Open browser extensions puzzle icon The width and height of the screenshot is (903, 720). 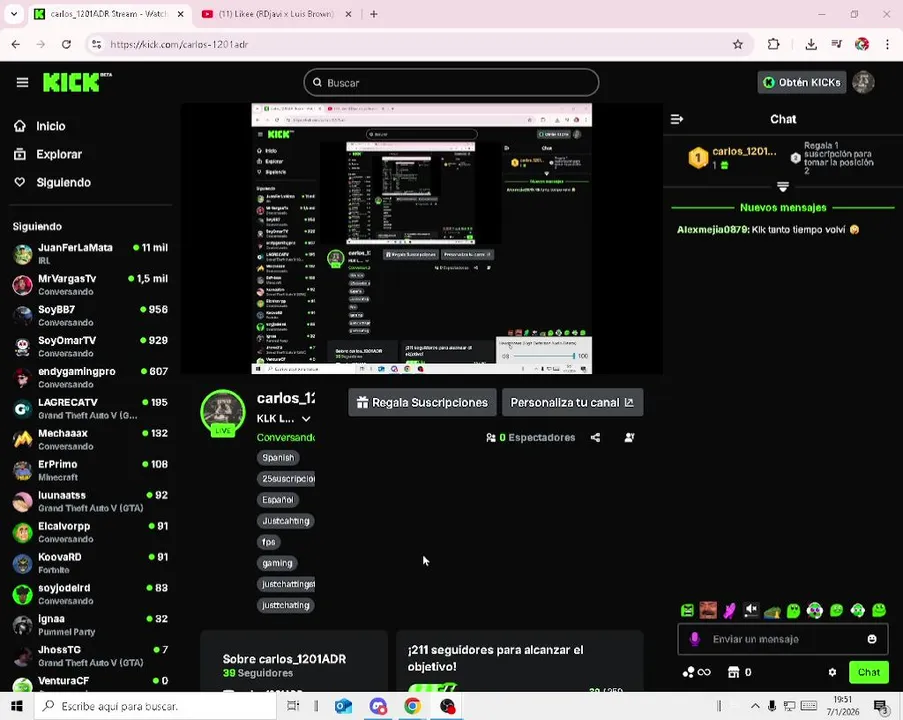click(x=773, y=44)
